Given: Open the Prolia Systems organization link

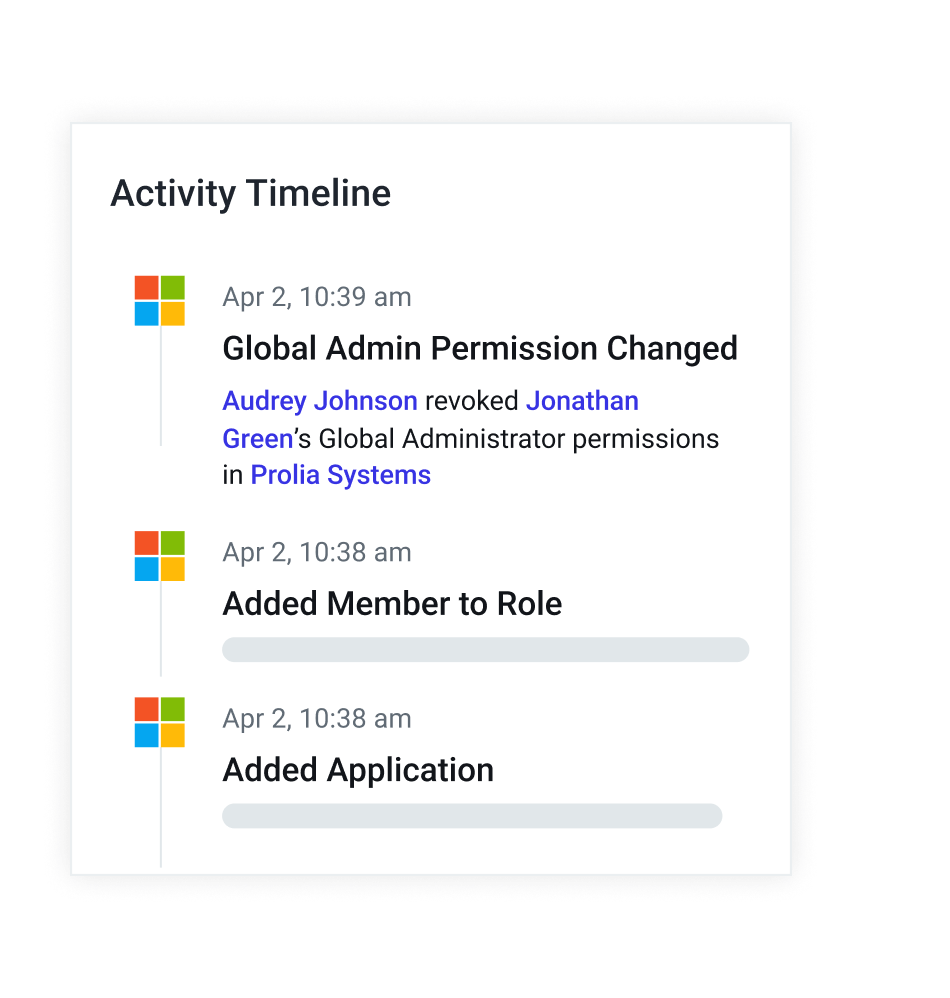Looking at the screenshot, I should [340, 475].
